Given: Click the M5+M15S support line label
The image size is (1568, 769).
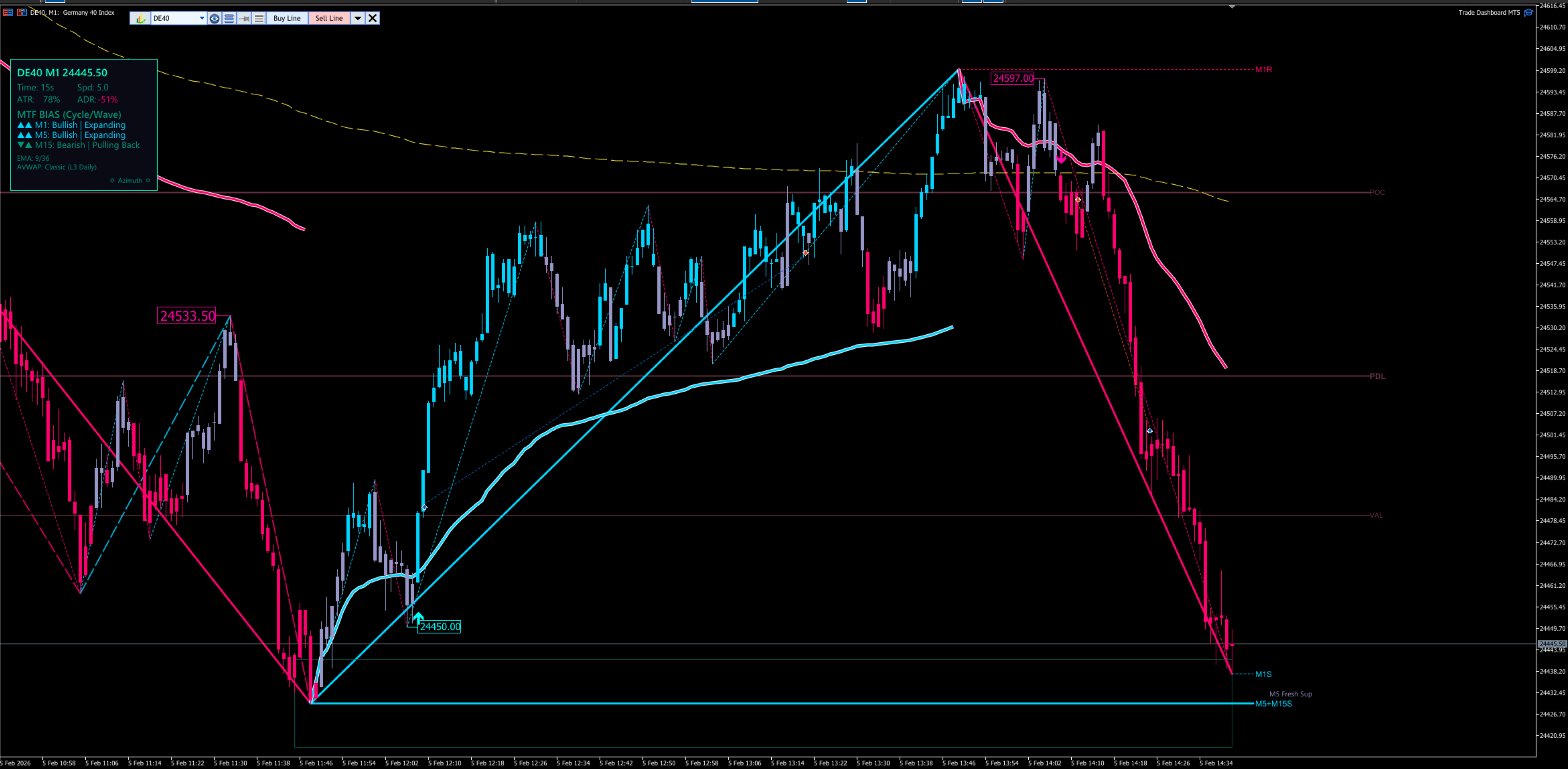Looking at the screenshot, I should point(1273,703).
